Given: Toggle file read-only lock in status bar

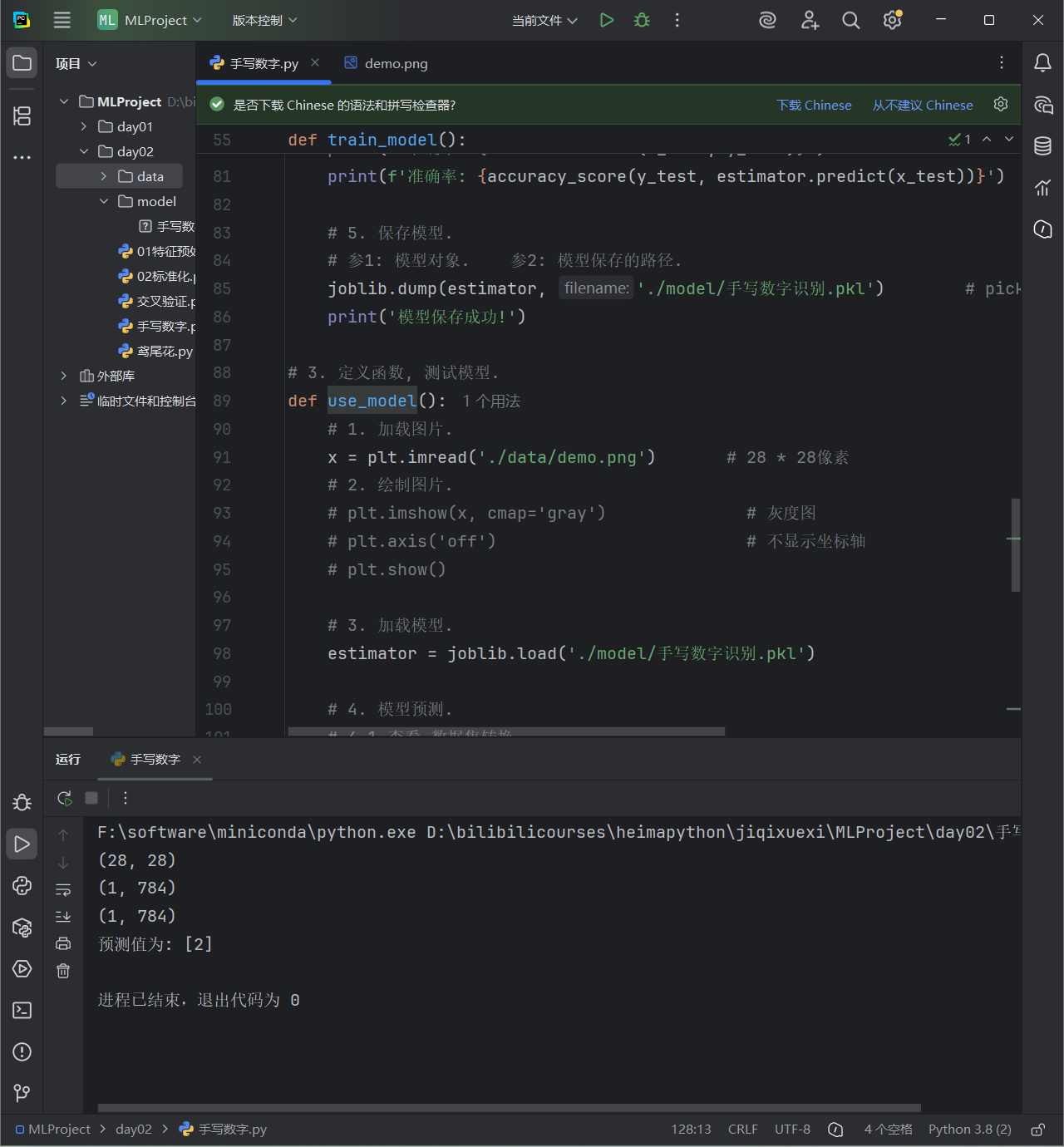Looking at the screenshot, I should pyautogui.click(x=1037, y=1130).
